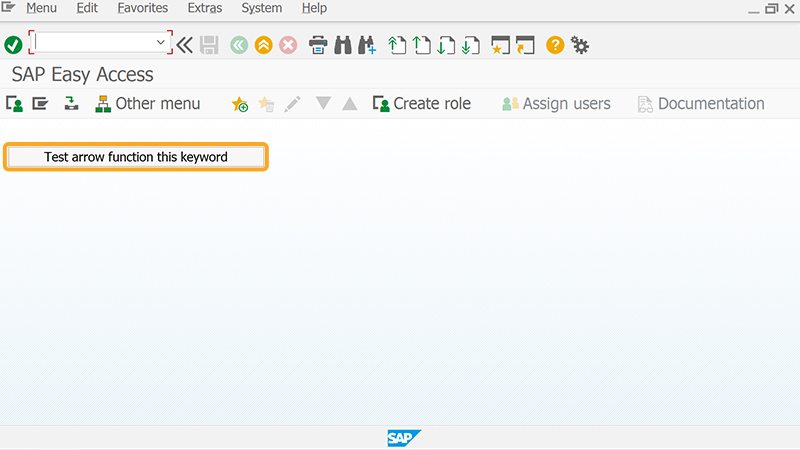Click Move Favorites Up triangle icon
The width and height of the screenshot is (800, 450).
[x=349, y=104]
